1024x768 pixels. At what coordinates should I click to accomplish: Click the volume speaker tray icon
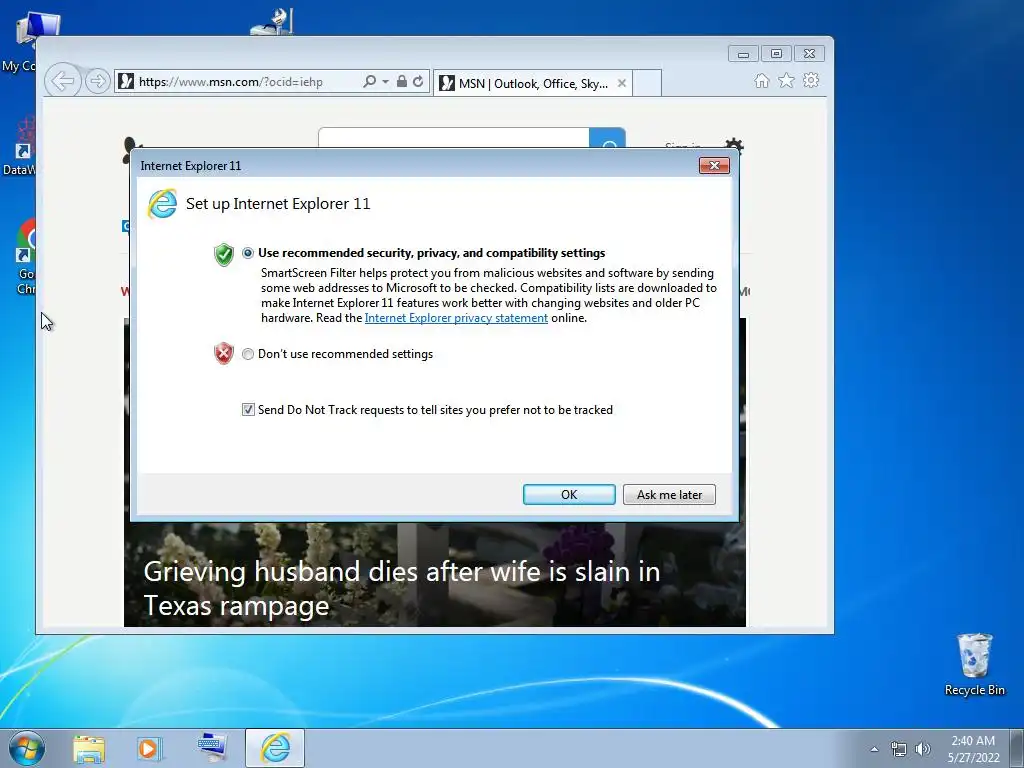tap(923, 749)
